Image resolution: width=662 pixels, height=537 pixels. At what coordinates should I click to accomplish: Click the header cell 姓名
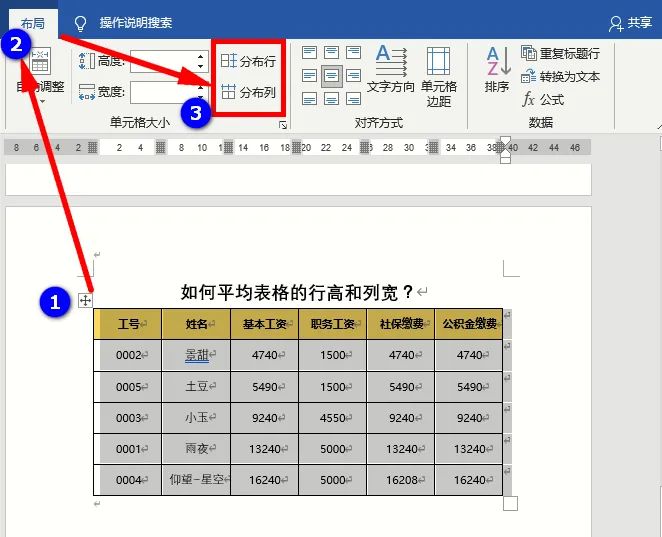coord(196,324)
